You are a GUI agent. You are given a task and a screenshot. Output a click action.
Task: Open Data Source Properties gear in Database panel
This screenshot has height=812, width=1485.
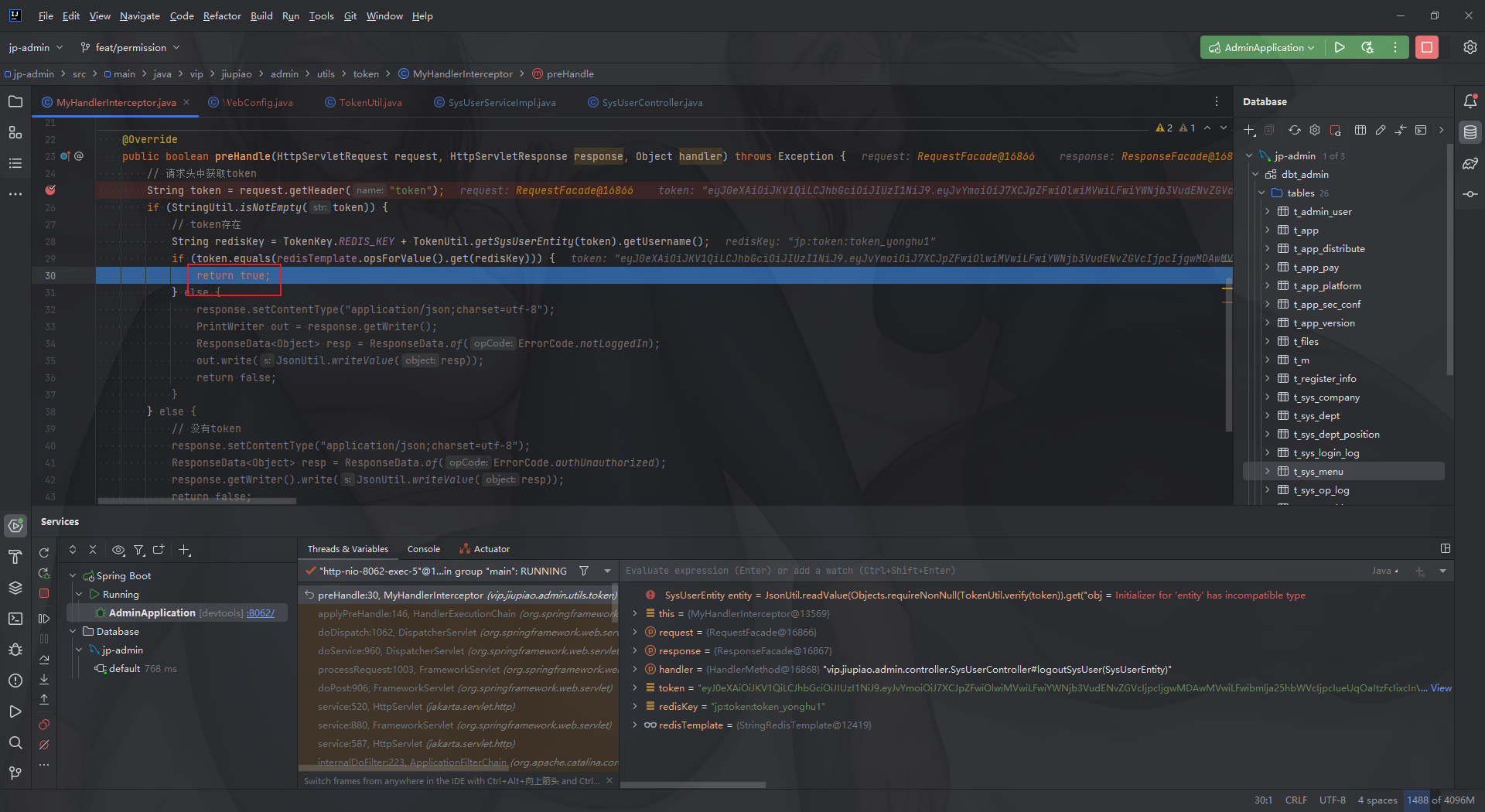click(1315, 130)
